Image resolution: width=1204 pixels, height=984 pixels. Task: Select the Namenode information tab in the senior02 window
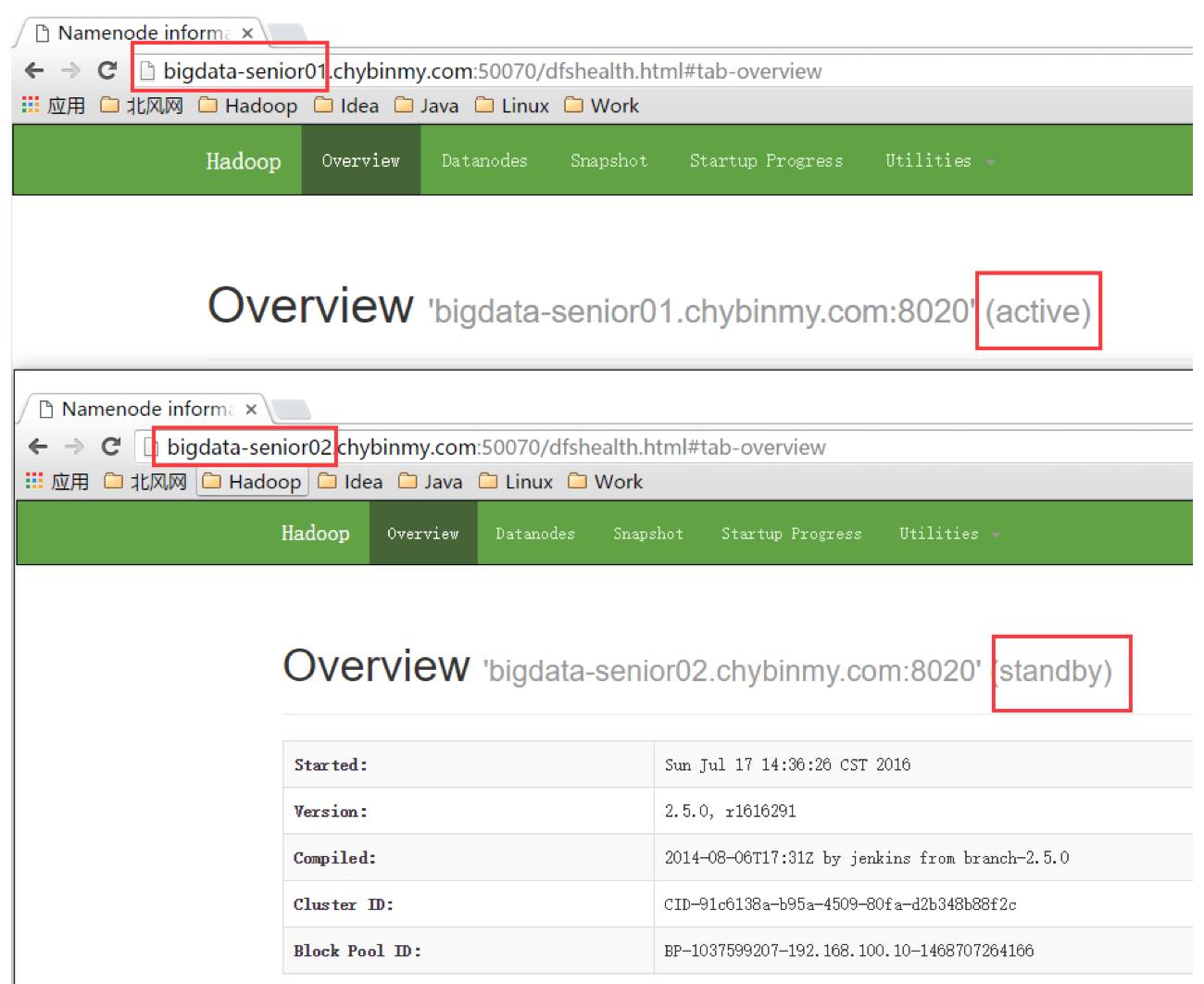144,409
